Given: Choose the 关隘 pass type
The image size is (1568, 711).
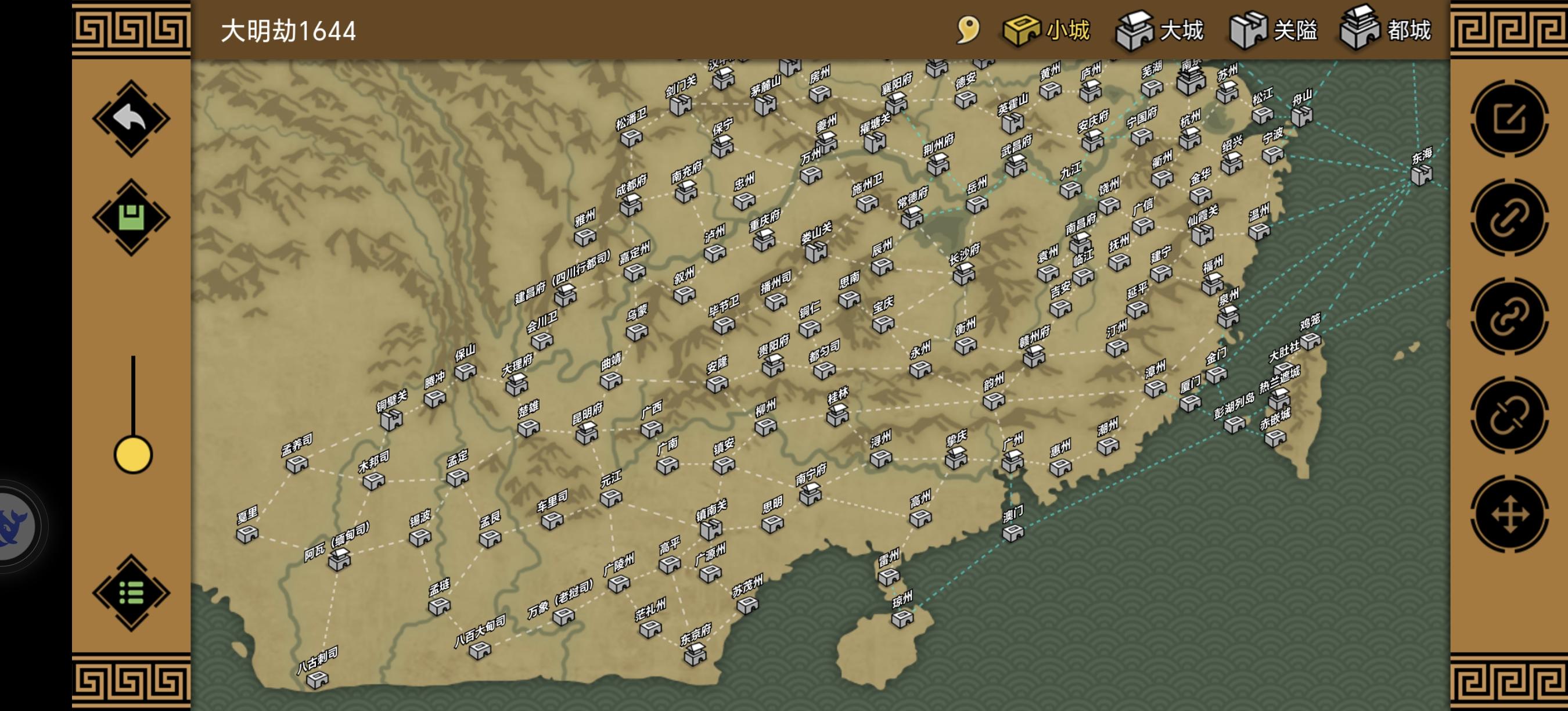Looking at the screenshot, I should [1274, 30].
